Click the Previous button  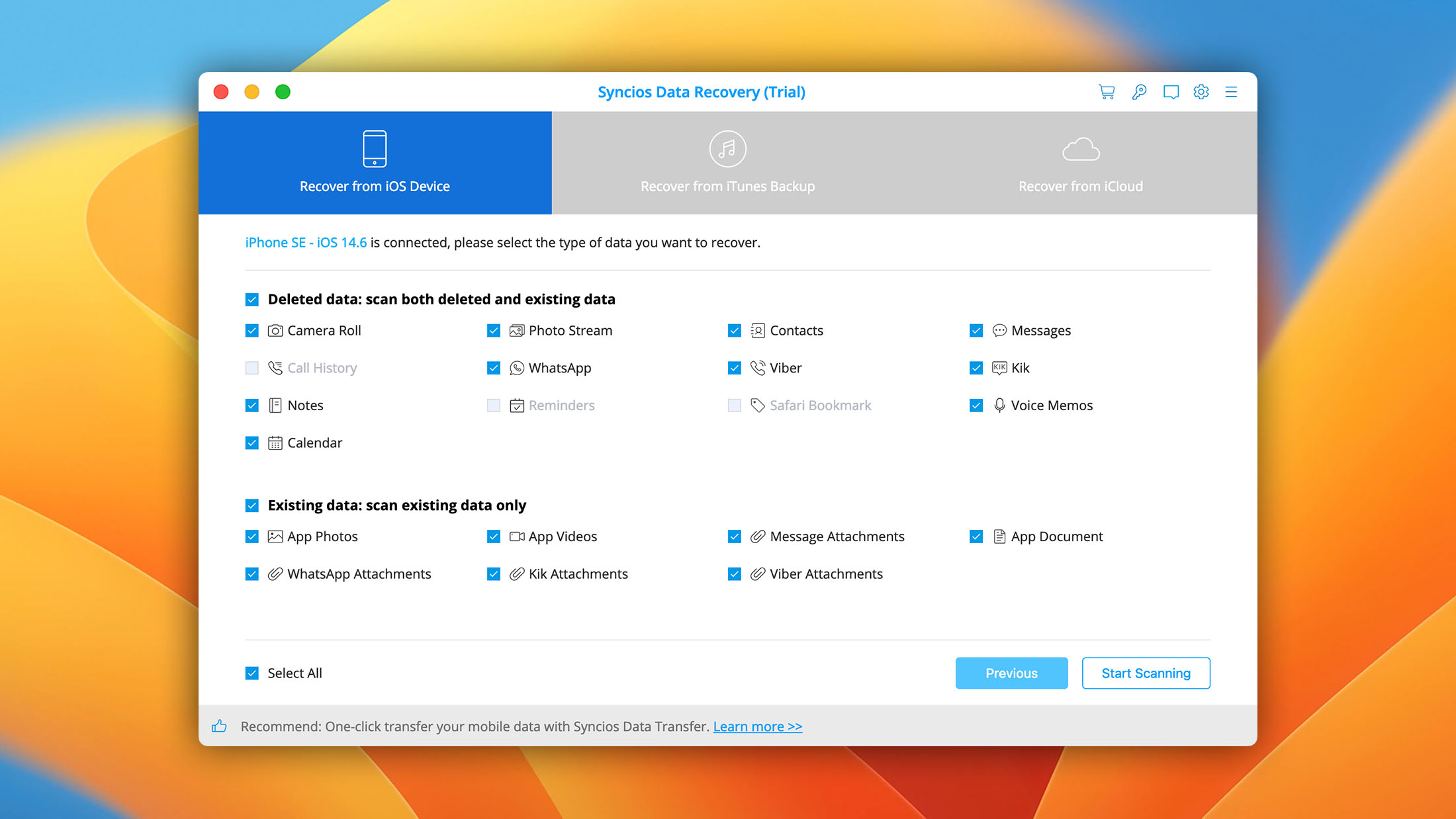(x=1011, y=673)
